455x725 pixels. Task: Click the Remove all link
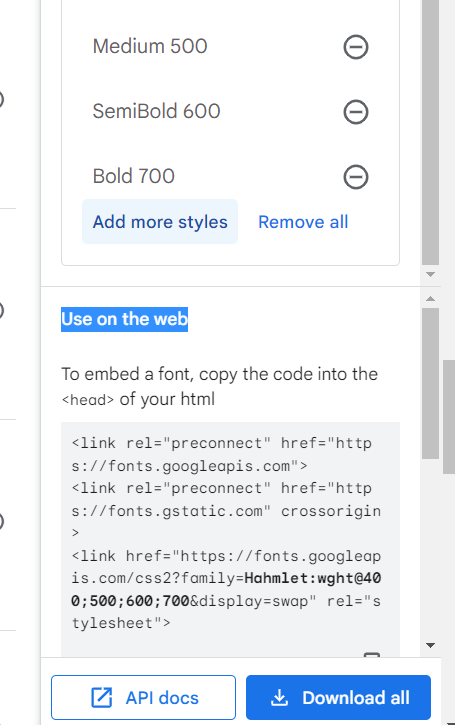point(303,222)
